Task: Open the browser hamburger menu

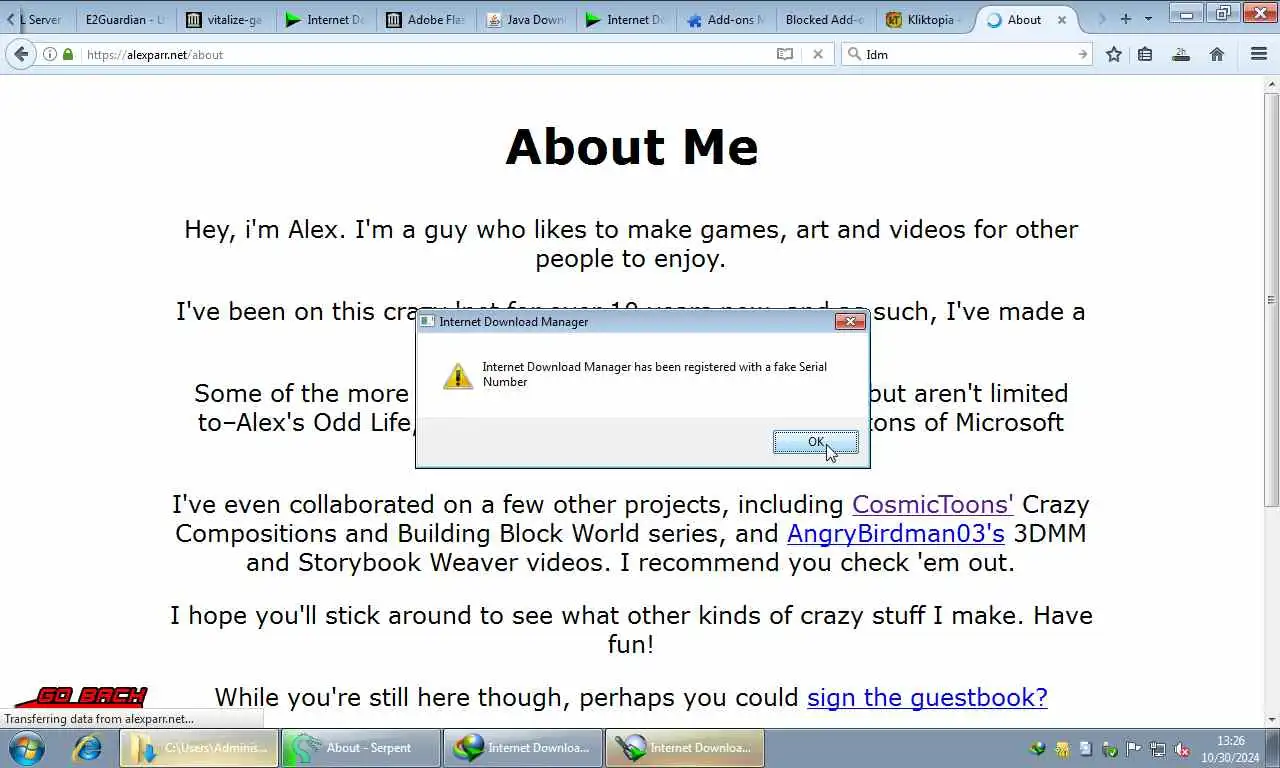Action: click(1259, 55)
